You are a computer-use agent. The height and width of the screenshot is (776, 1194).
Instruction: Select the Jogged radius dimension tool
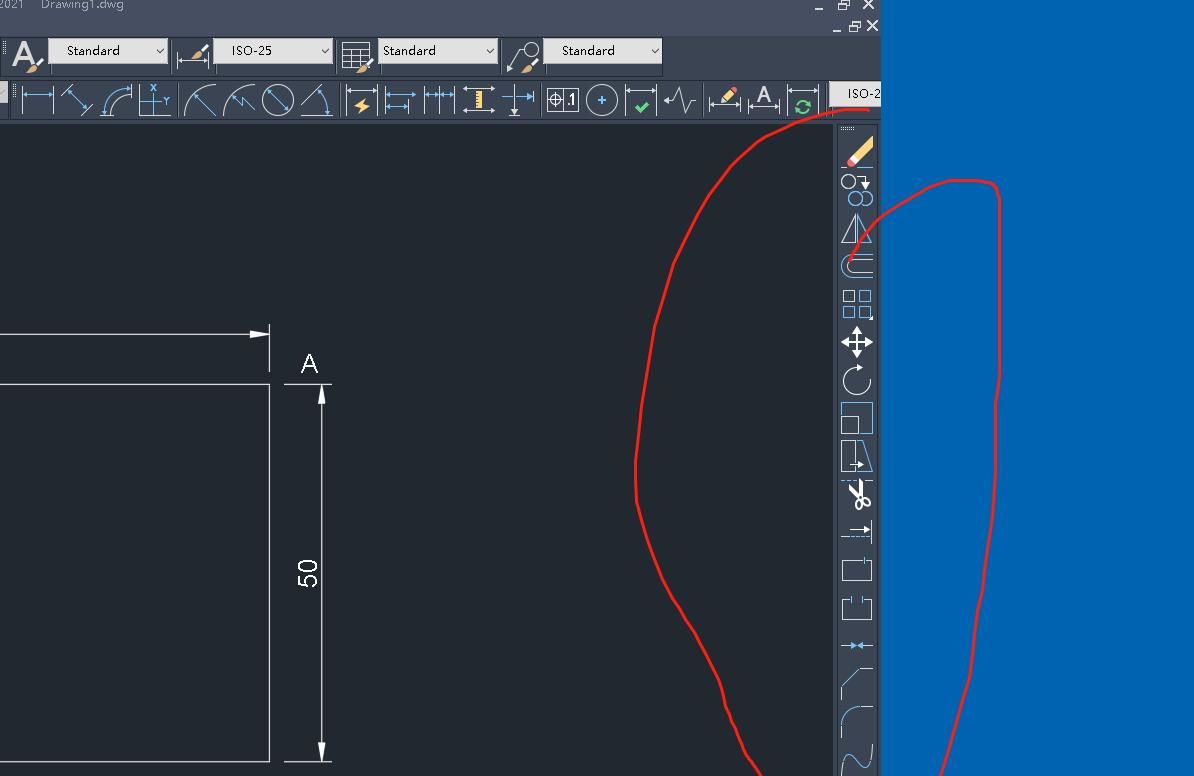239,100
